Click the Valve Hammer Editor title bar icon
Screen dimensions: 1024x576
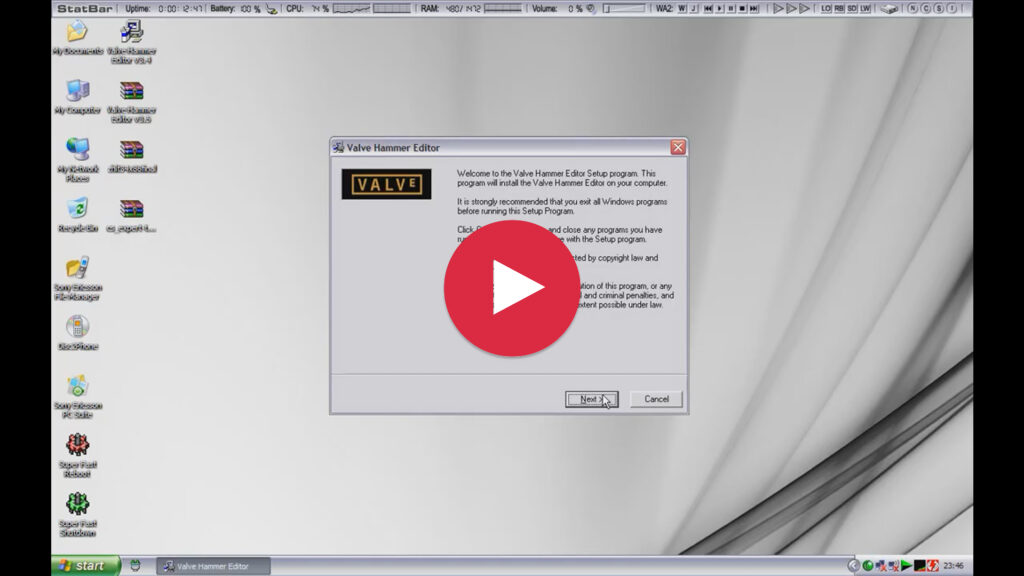pos(338,148)
